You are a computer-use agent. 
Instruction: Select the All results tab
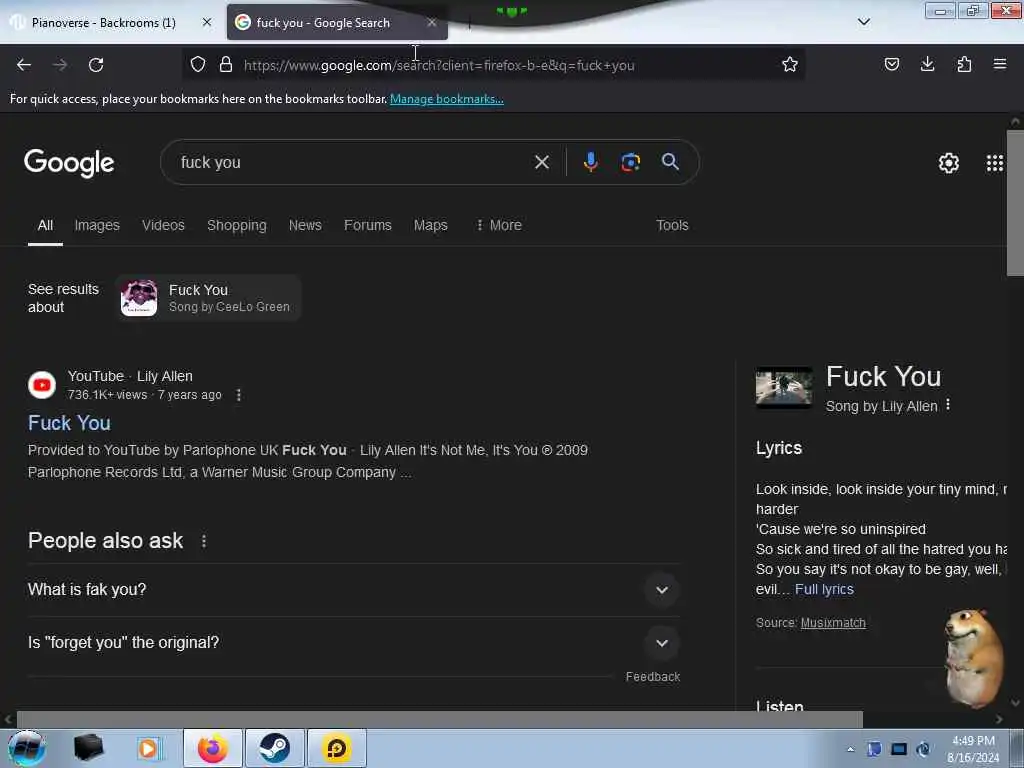[x=45, y=225]
